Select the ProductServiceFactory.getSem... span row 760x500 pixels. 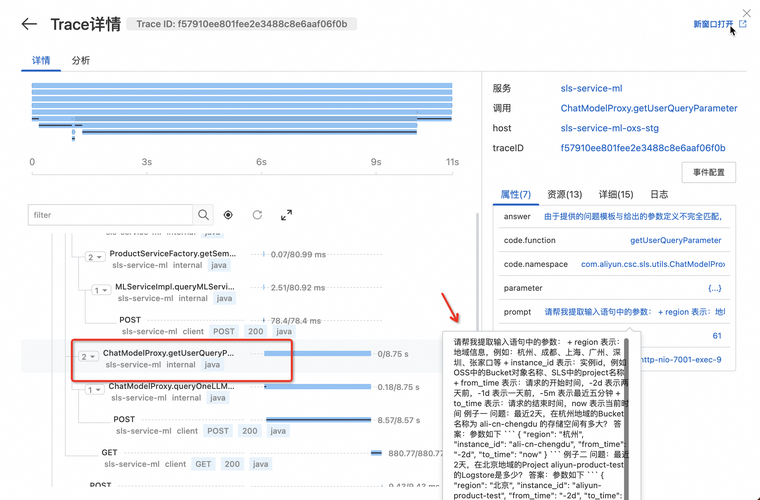173,253
